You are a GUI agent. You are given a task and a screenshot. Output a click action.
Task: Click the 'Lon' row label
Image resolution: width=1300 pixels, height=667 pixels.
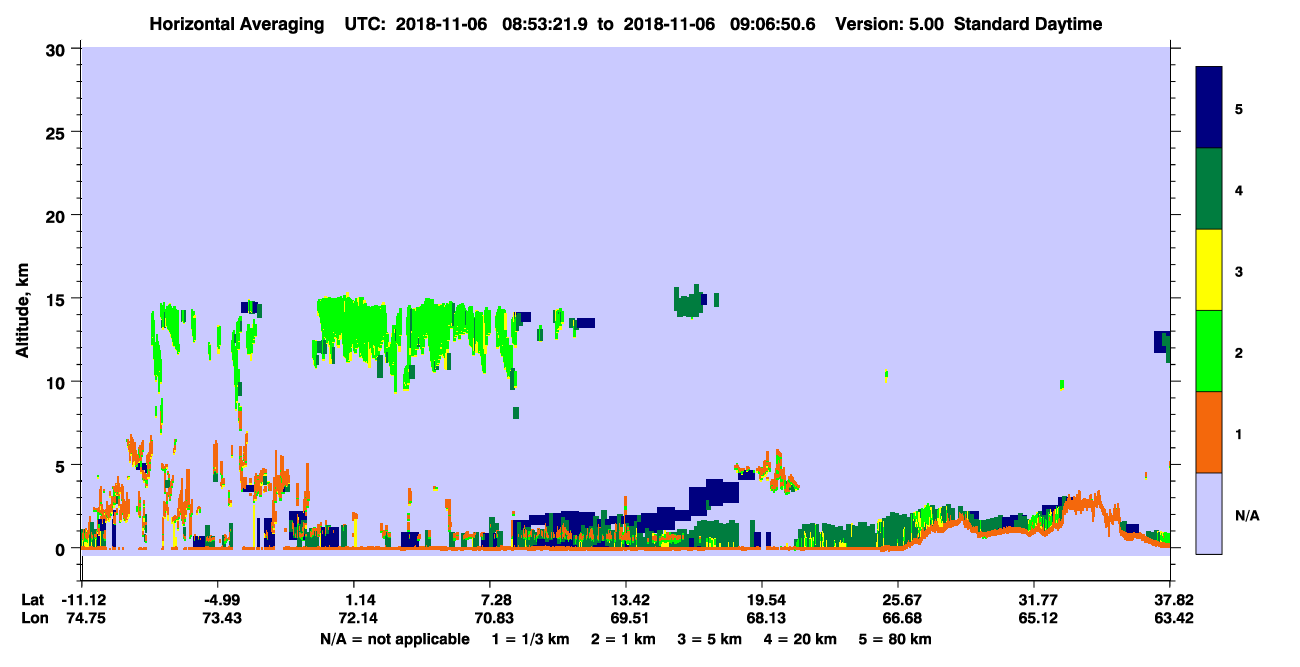click(x=33, y=618)
